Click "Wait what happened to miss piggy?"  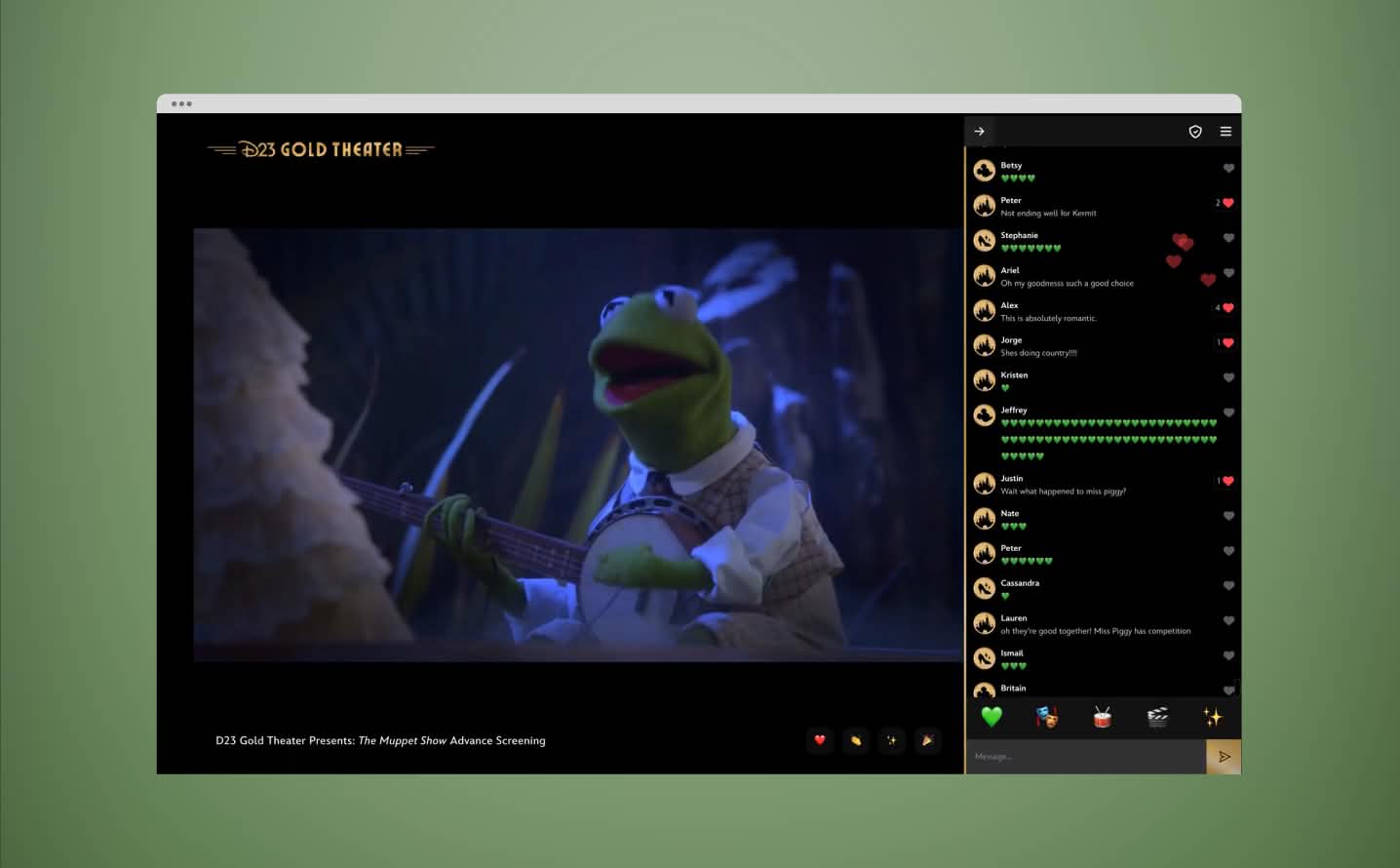tap(1063, 492)
